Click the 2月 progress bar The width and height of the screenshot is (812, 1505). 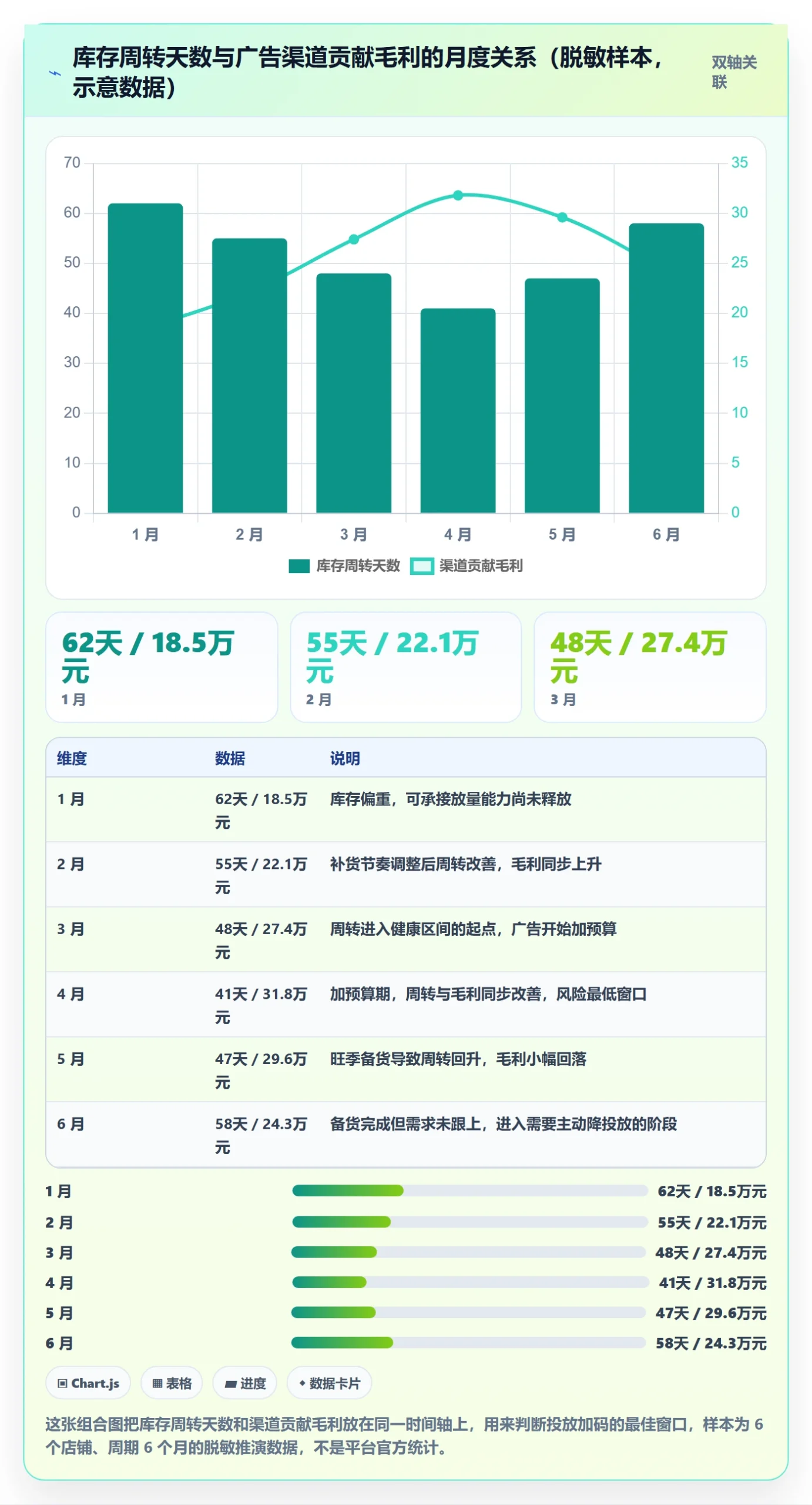[470, 1222]
